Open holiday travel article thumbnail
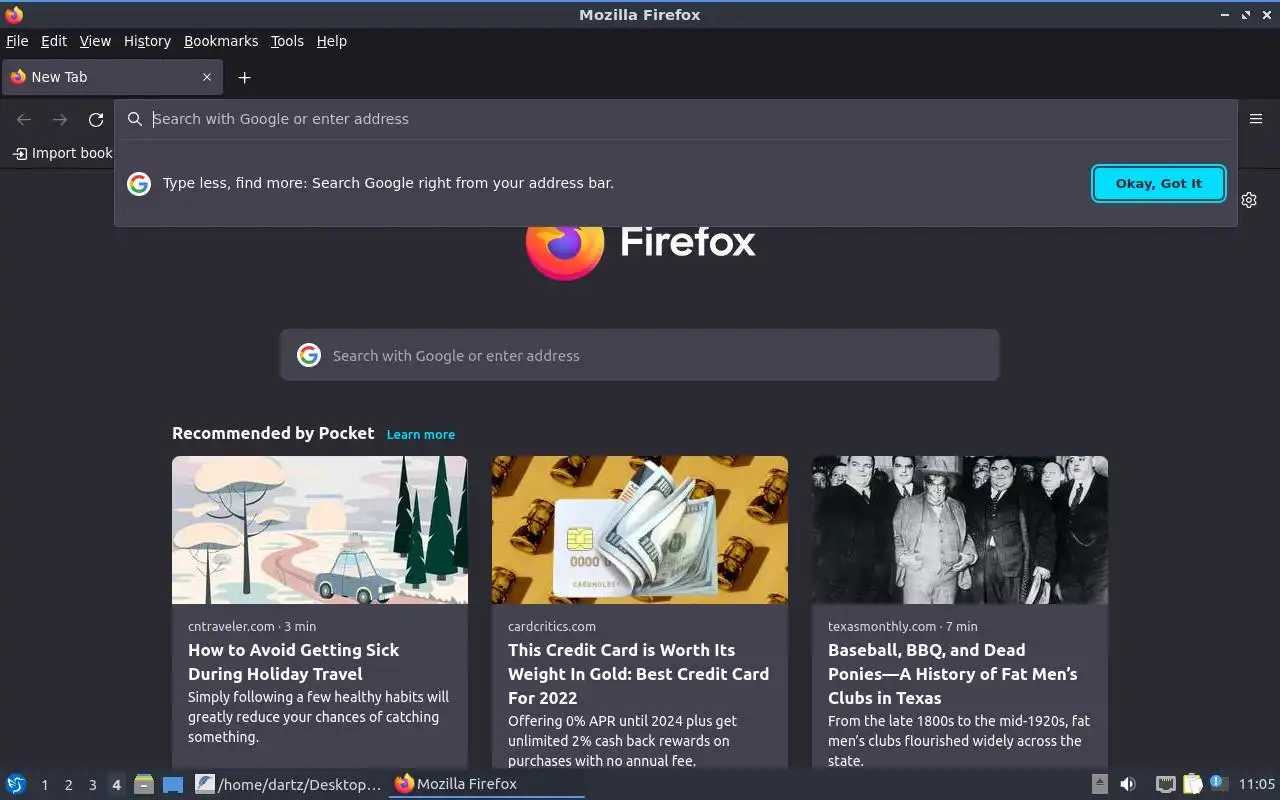1280x800 pixels. point(320,530)
